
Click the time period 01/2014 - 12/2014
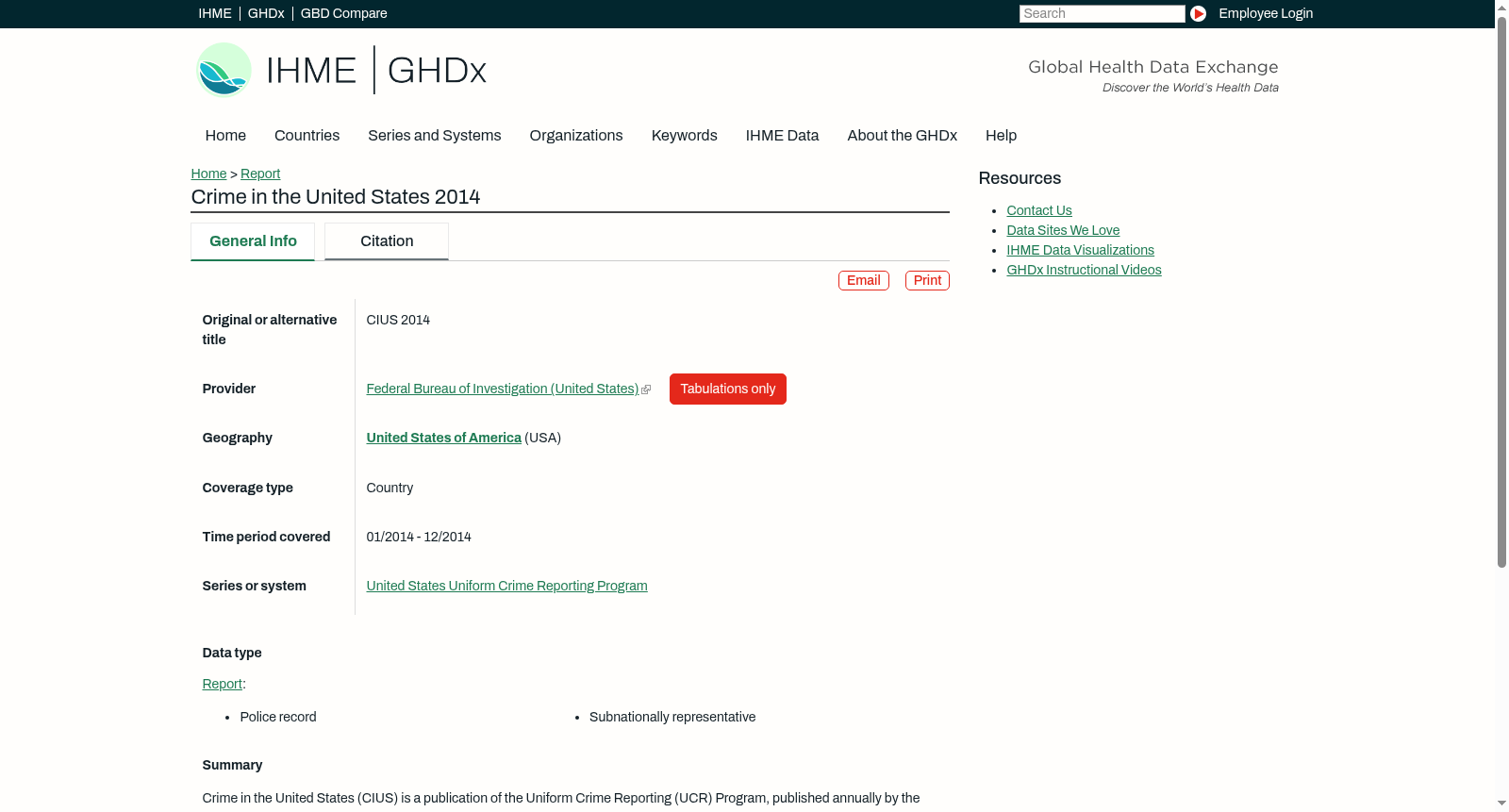(419, 537)
